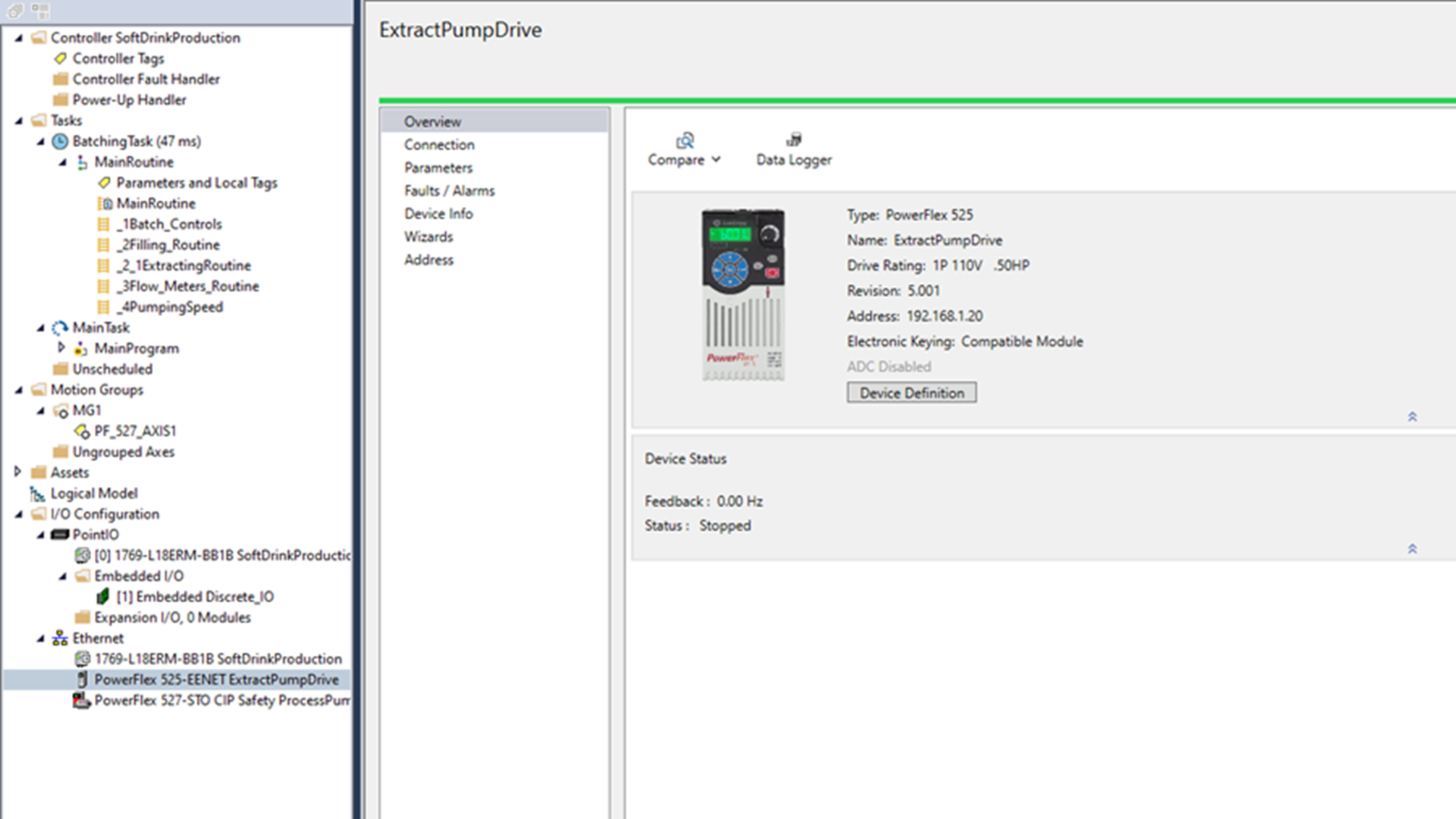This screenshot has width=1456, height=819.
Task: Click the 1769-L18ERM controller icon under Ethernet
Action: [x=82, y=659]
